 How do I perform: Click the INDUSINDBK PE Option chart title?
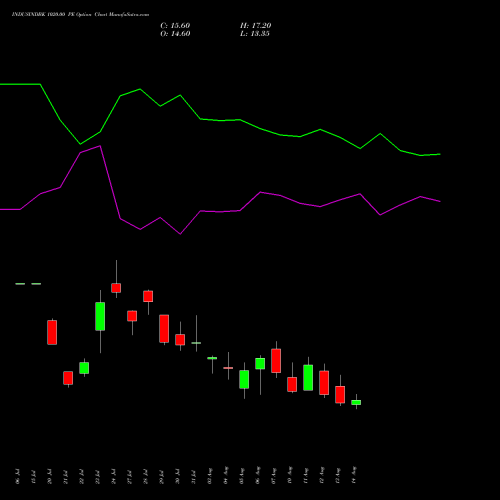(x=80, y=14)
